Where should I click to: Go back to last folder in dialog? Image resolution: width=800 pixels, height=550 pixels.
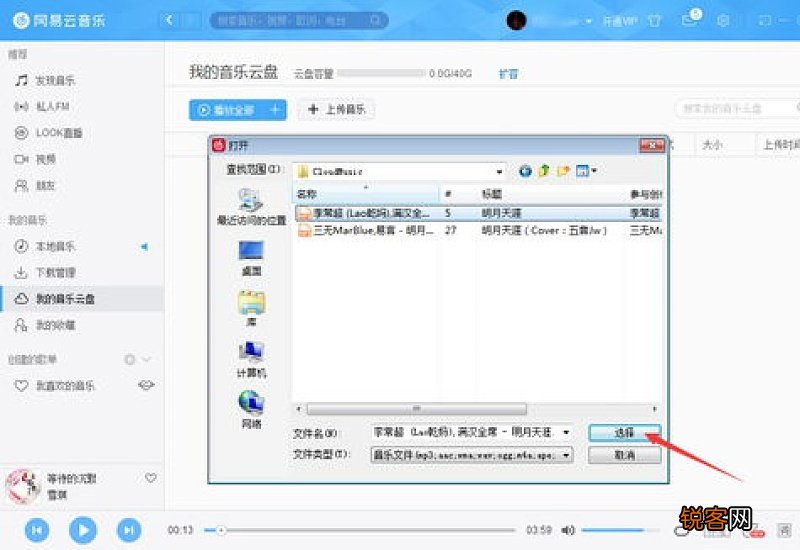tap(525, 171)
